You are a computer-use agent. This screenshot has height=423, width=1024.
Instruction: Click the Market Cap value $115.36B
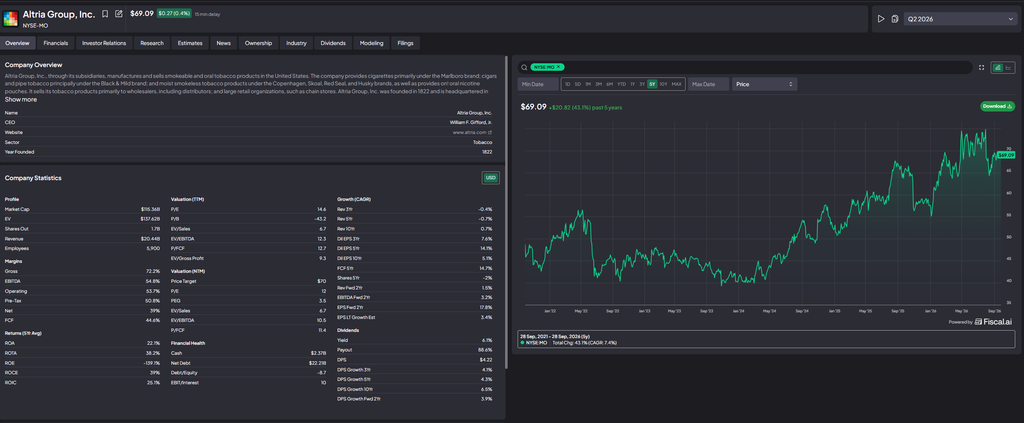[150, 210]
